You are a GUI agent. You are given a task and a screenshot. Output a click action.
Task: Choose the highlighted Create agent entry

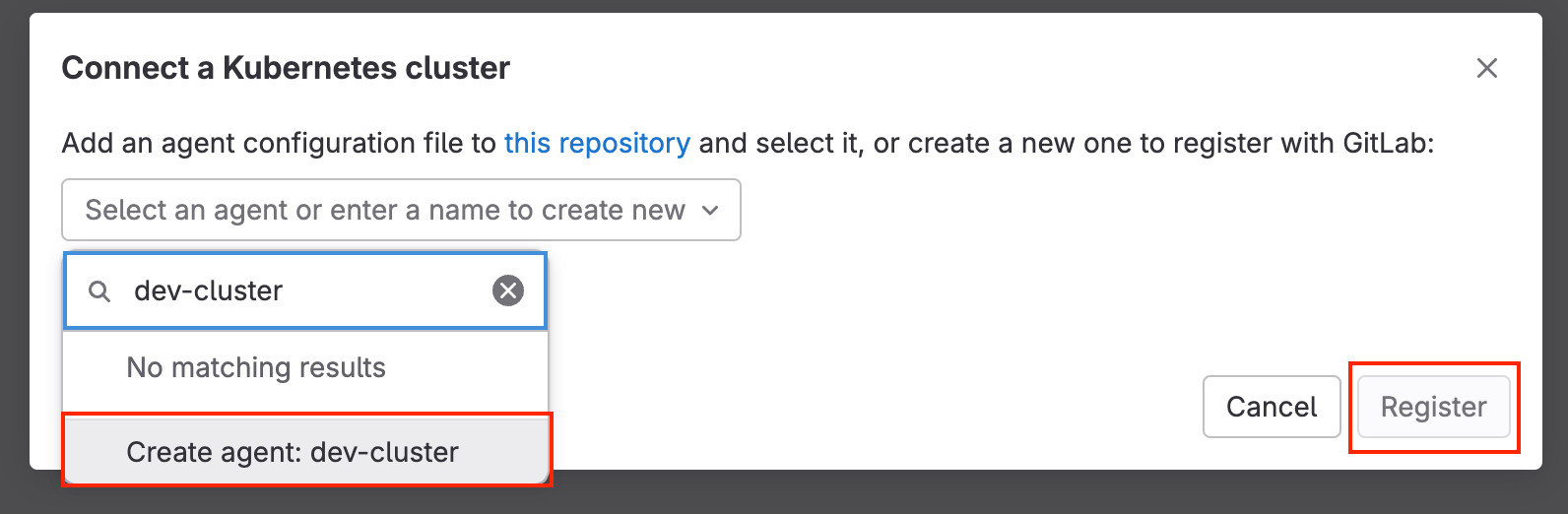(293, 452)
